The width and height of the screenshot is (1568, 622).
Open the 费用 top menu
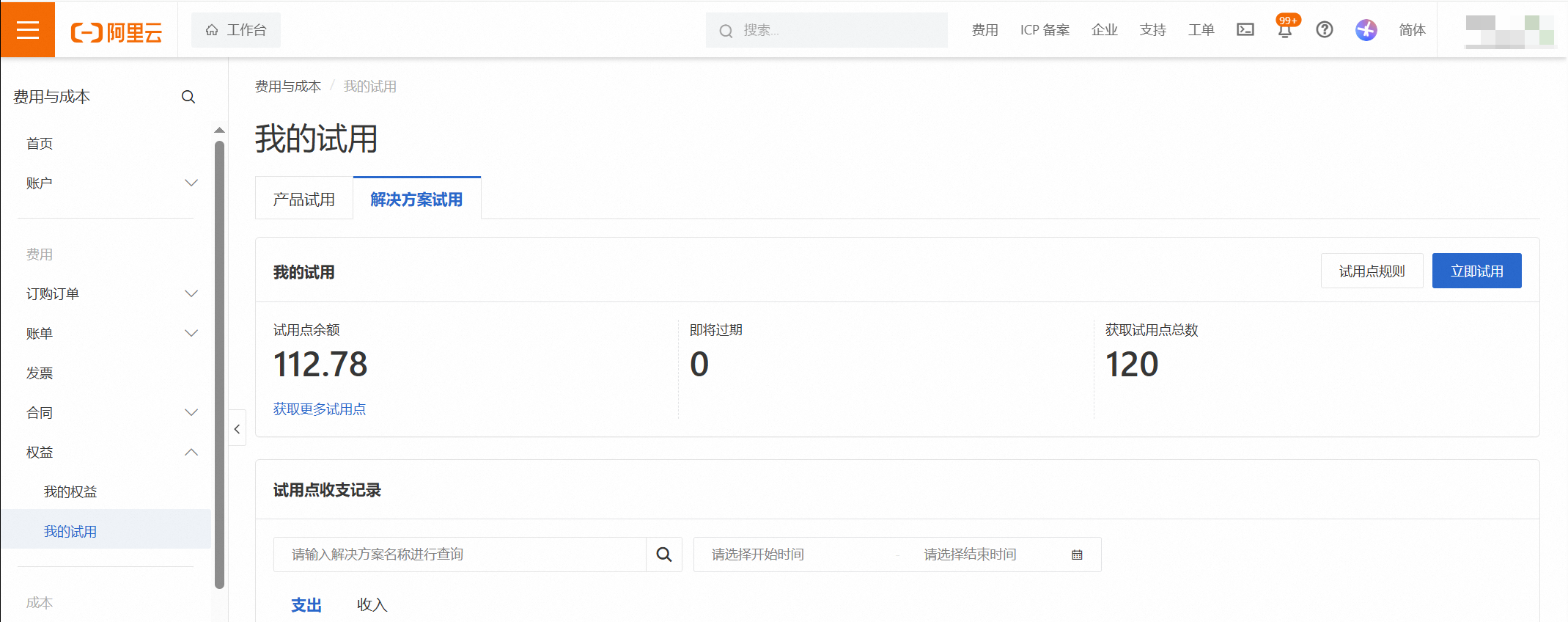[x=985, y=30]
